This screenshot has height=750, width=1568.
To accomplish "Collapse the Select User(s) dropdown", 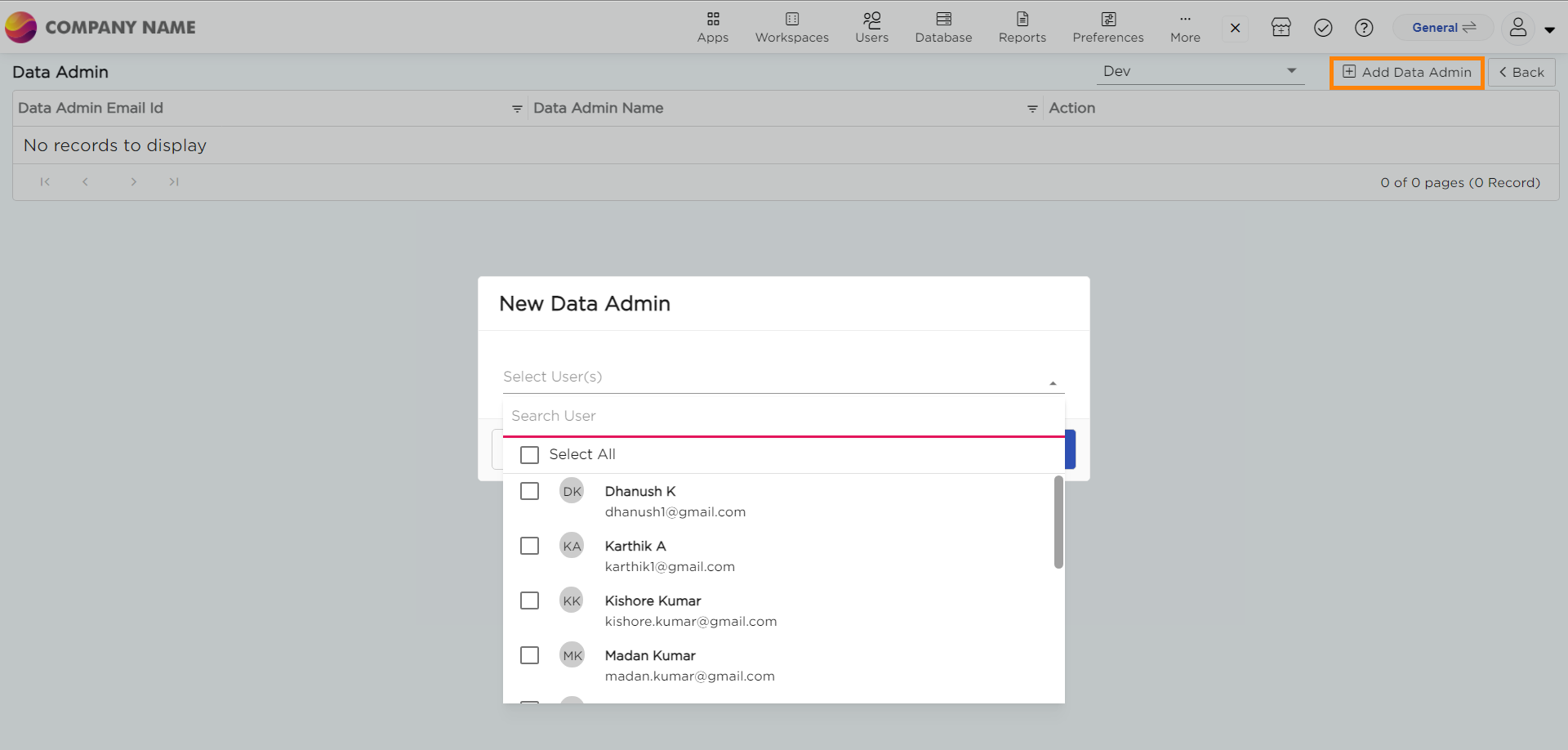I will 1053,382.
